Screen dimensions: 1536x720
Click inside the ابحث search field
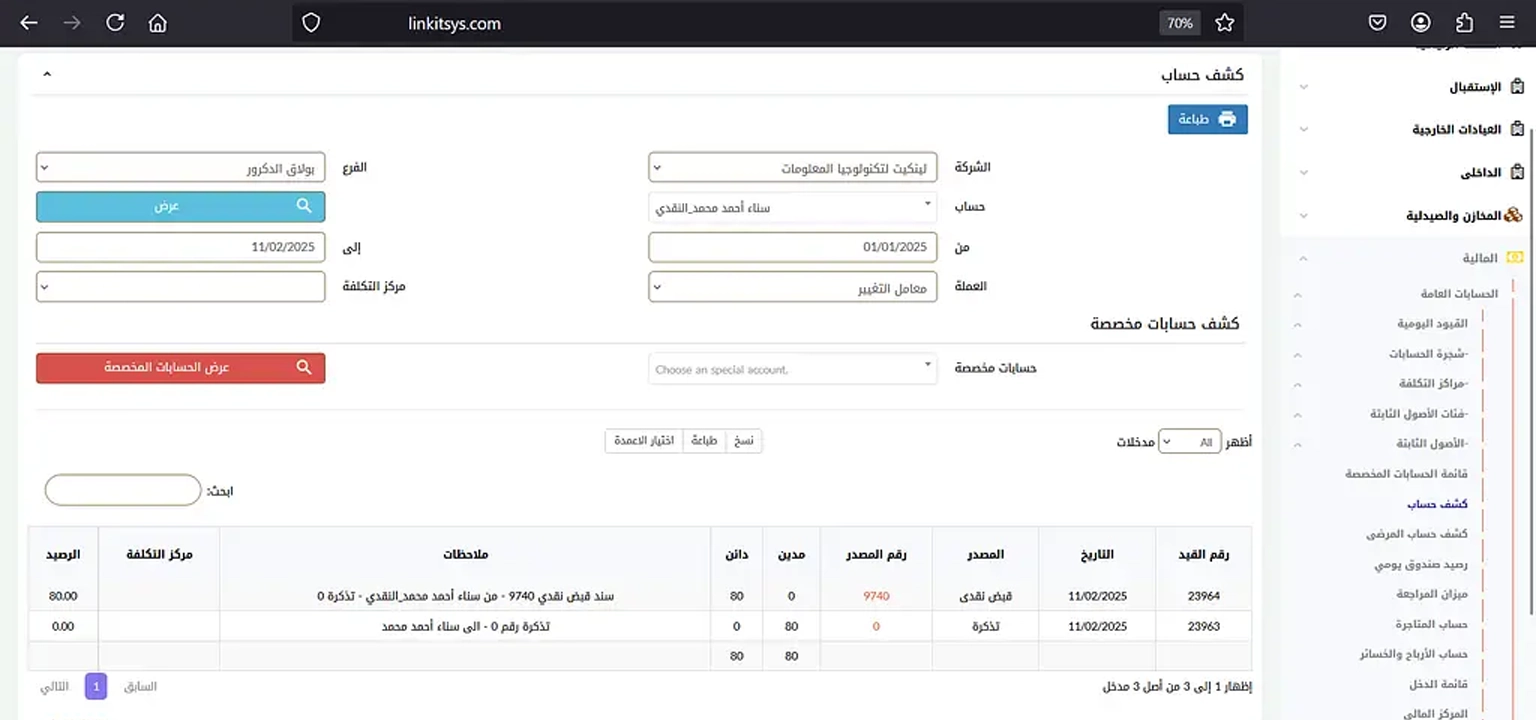click(122, 490)
